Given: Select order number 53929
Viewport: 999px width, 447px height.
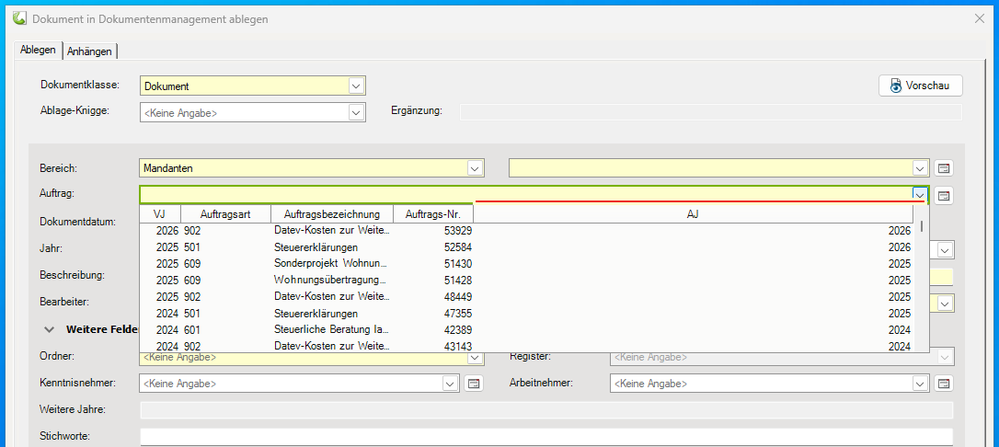Looking at the screenshot, I should click(527, 231).
